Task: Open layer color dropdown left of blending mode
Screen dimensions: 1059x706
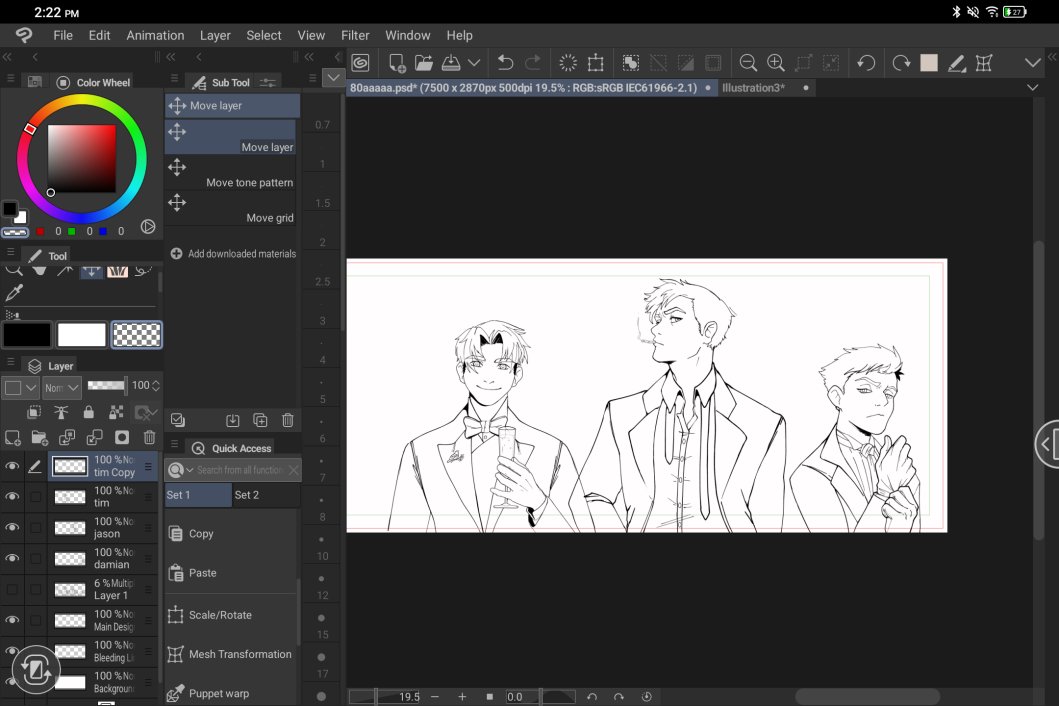Action: 20,388
